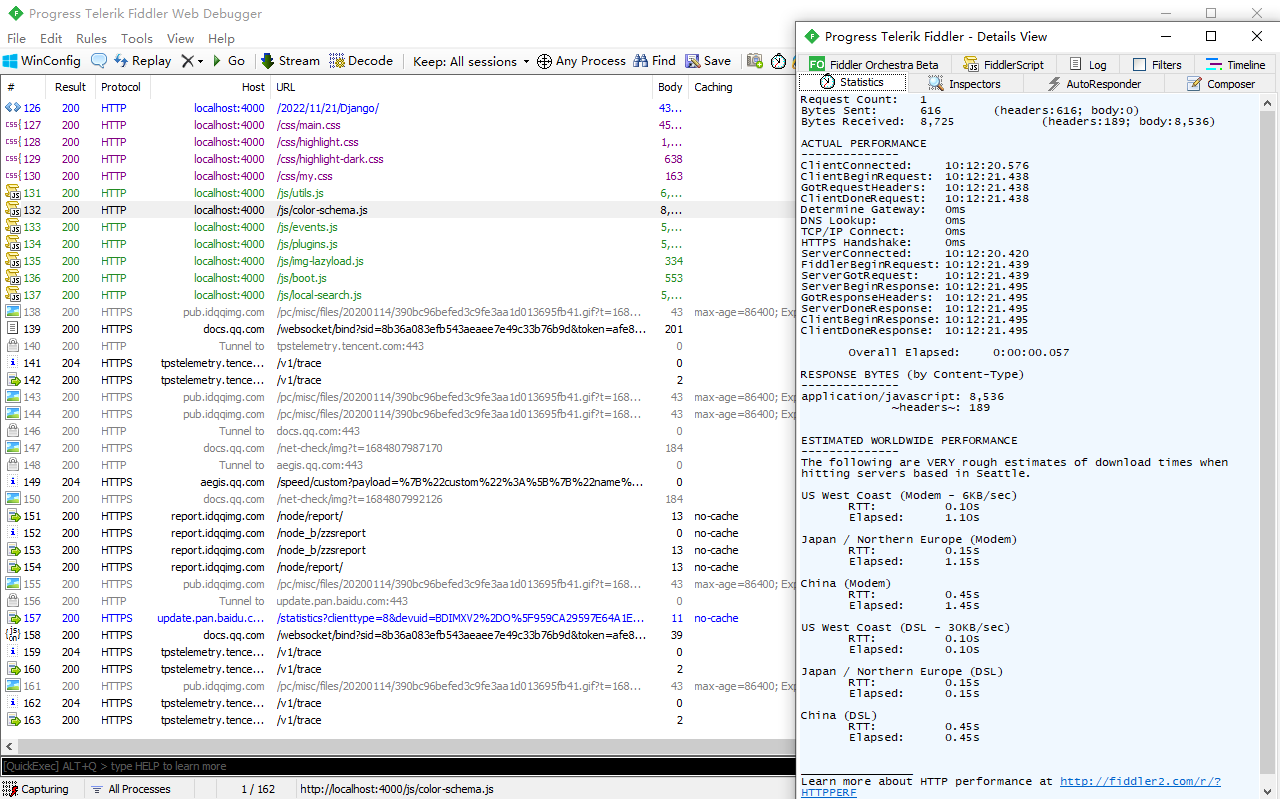1280x800 pixels.
Task: Toggle Capturing in the status bar
Action: (x=36, y=789)
